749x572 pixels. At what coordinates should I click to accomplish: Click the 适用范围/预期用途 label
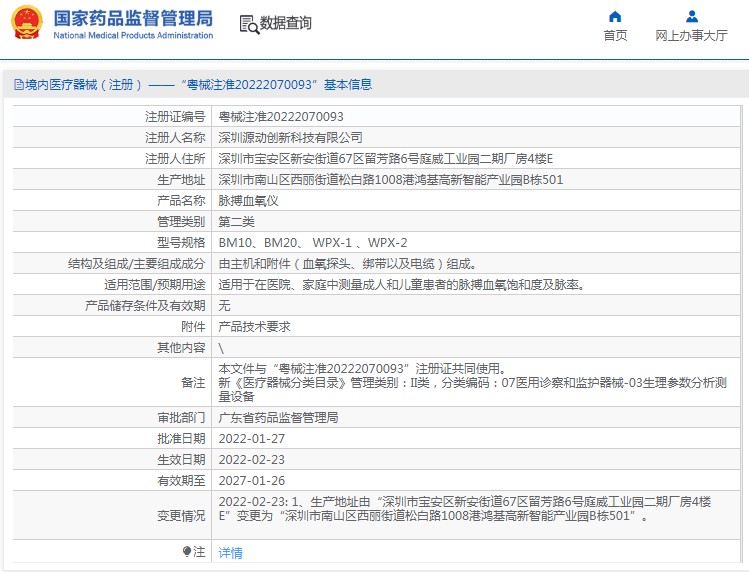tap(155, 285)
